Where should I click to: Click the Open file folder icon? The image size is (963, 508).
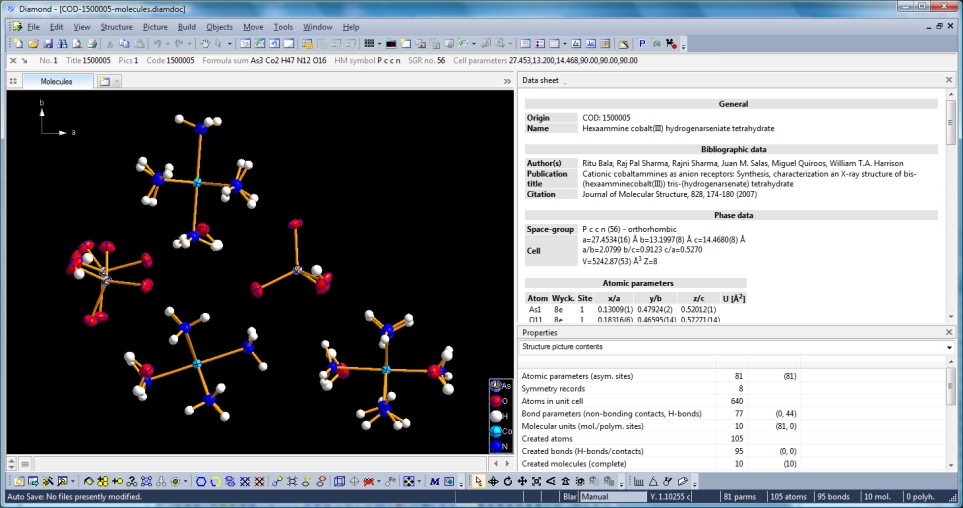point(33,44)
